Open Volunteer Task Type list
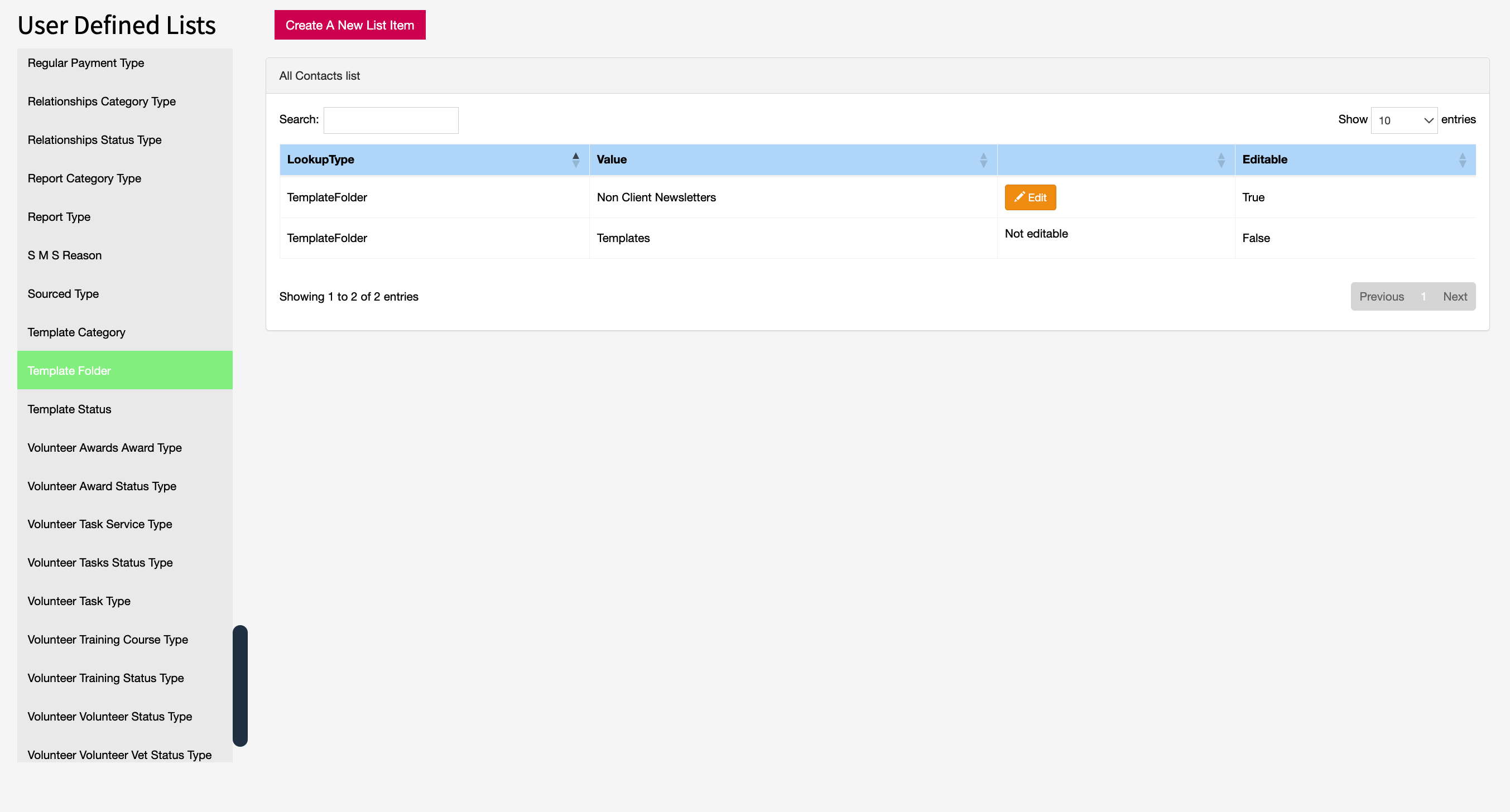The width and height of the screenshot is (1510, 812). [x=125, y=601]
